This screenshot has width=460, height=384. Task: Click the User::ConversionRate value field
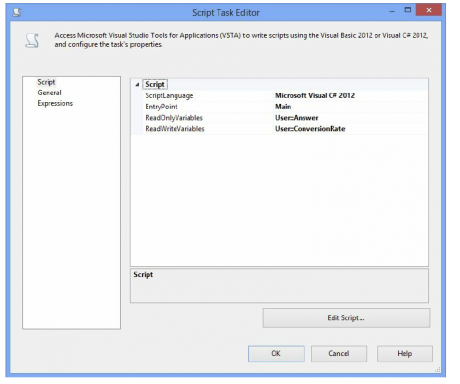(x=350, y=129)
